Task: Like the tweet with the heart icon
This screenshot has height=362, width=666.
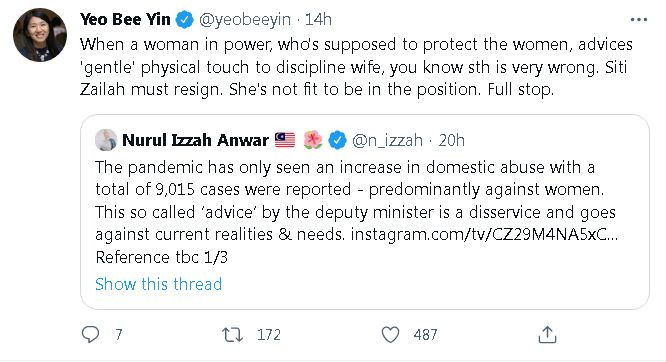Action: click(x=390, y=335)
